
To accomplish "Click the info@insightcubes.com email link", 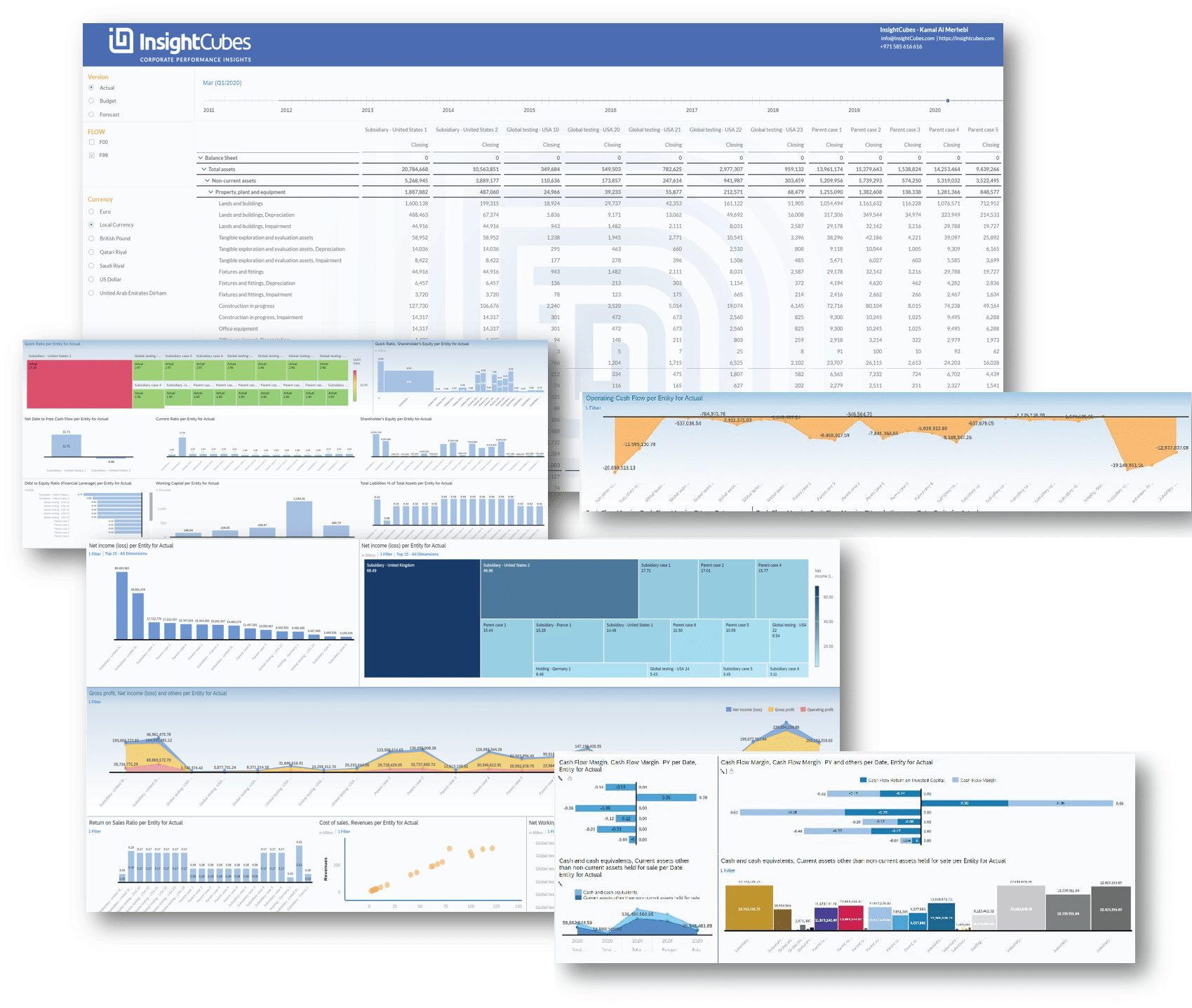I will pyautogui.click(x=907, y=39).
